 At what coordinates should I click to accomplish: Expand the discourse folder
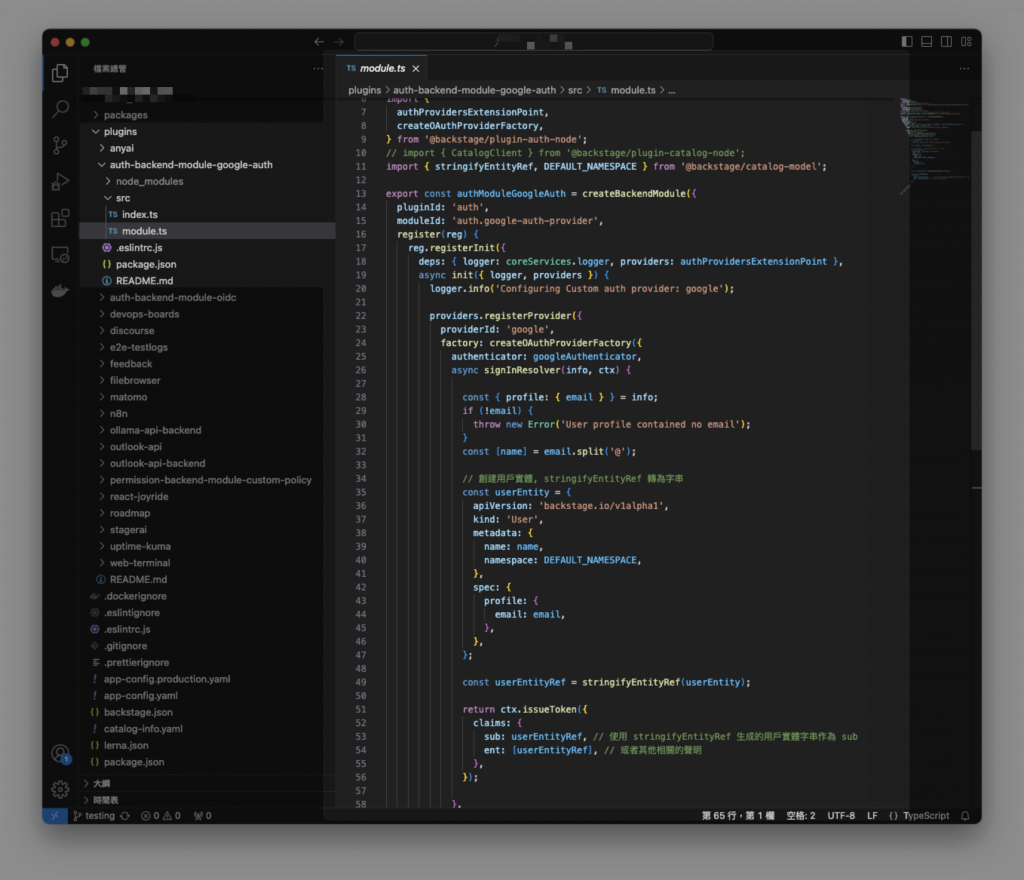[x=208, y=330]
